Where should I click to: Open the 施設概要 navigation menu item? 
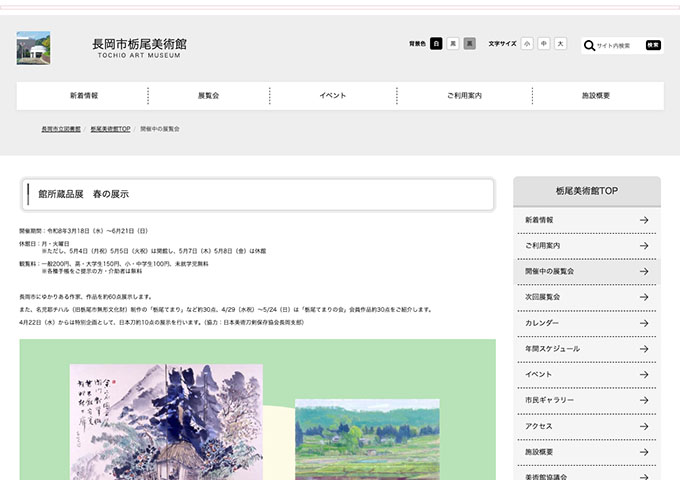[596, 95]
